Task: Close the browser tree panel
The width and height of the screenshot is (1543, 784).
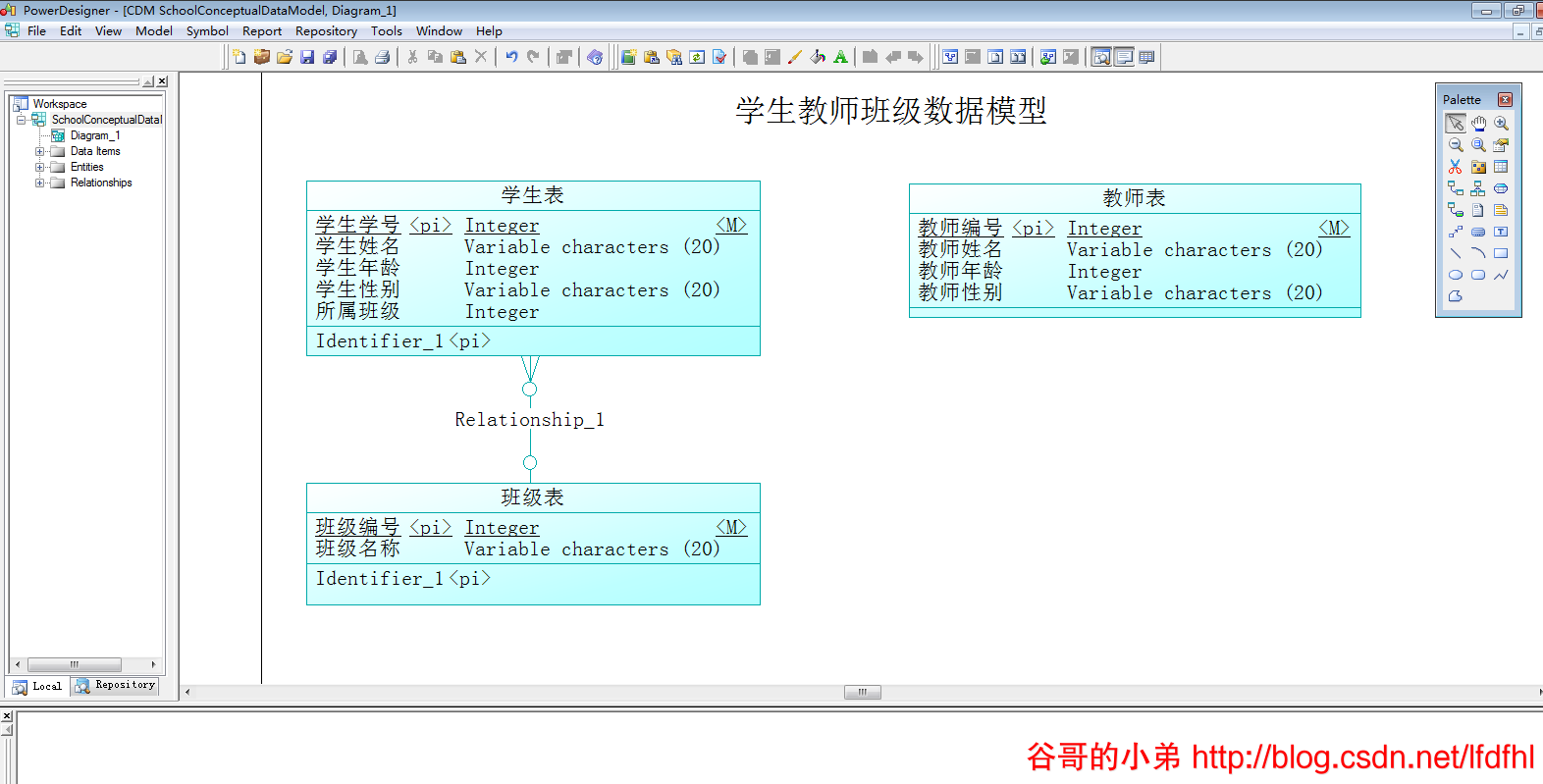Action: (x=163, y=81)
